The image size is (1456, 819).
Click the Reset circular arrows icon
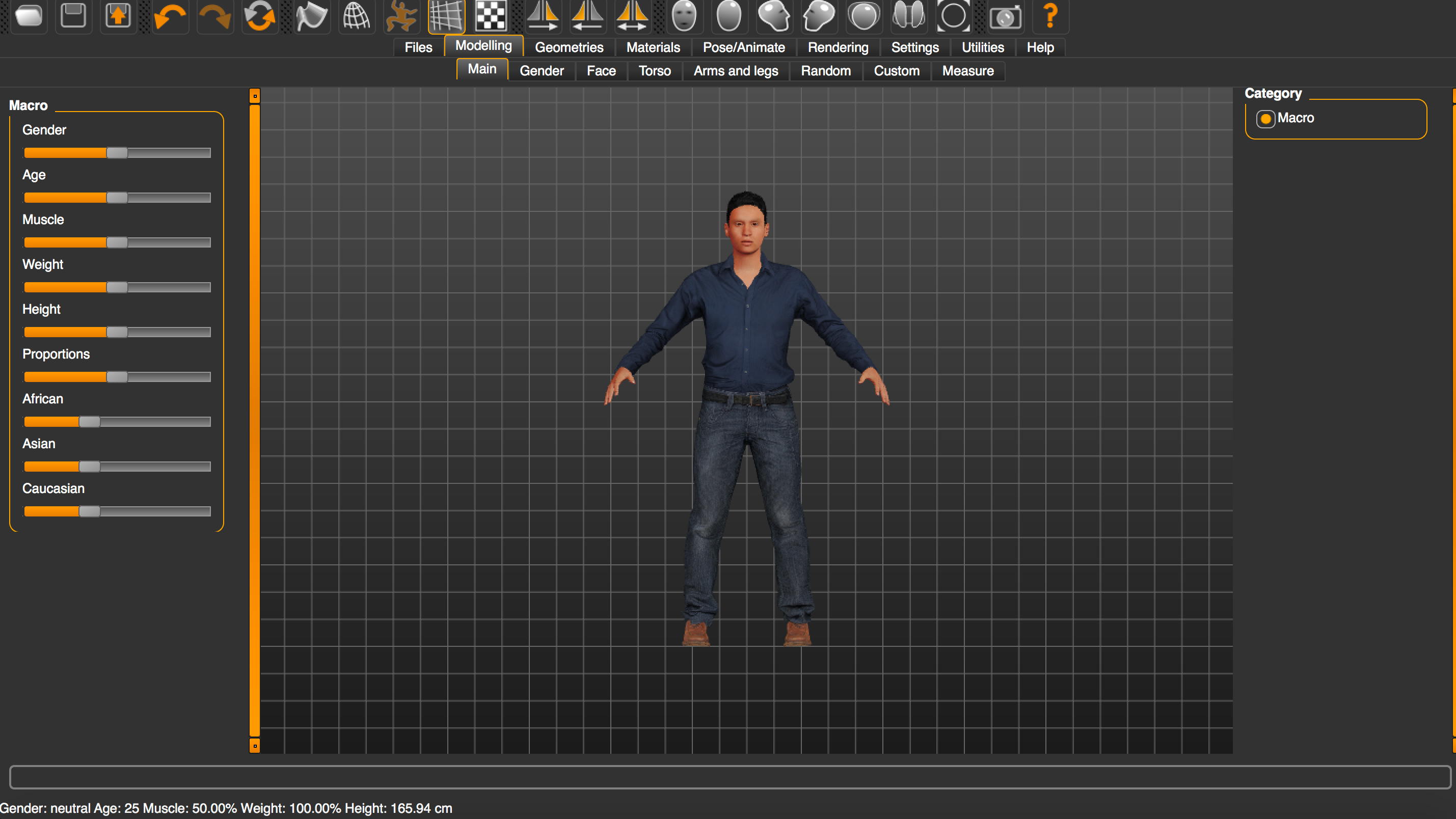coord(259,16)
